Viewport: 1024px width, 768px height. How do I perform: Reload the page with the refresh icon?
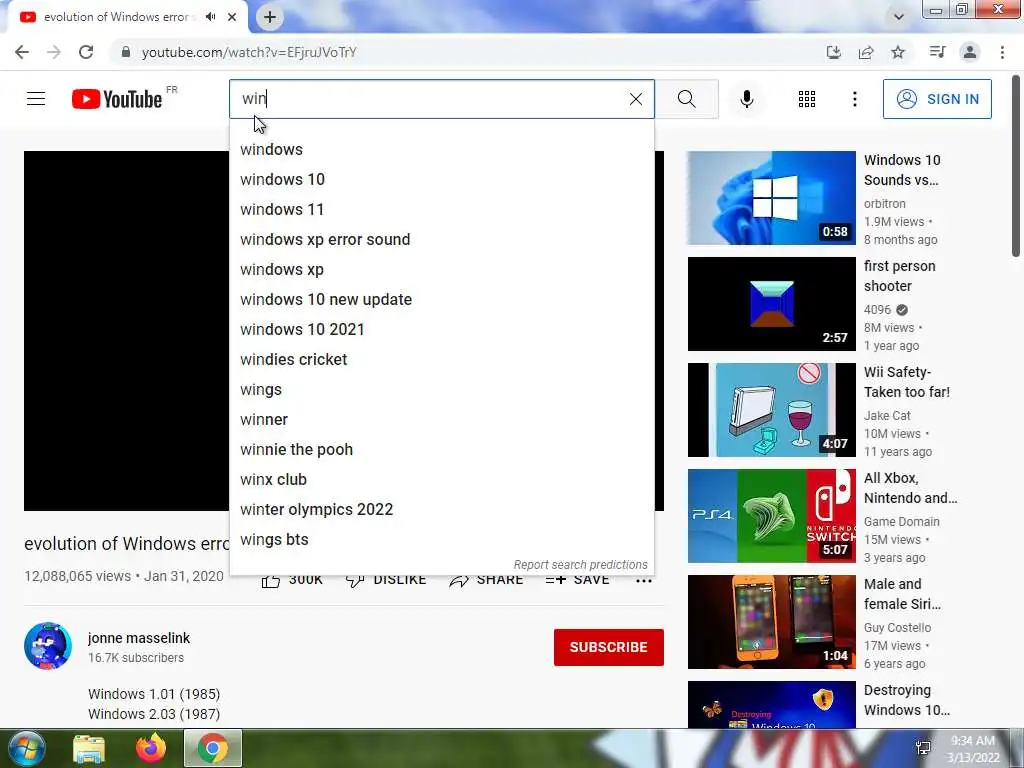pyautogui.click(x=86, y=52)
